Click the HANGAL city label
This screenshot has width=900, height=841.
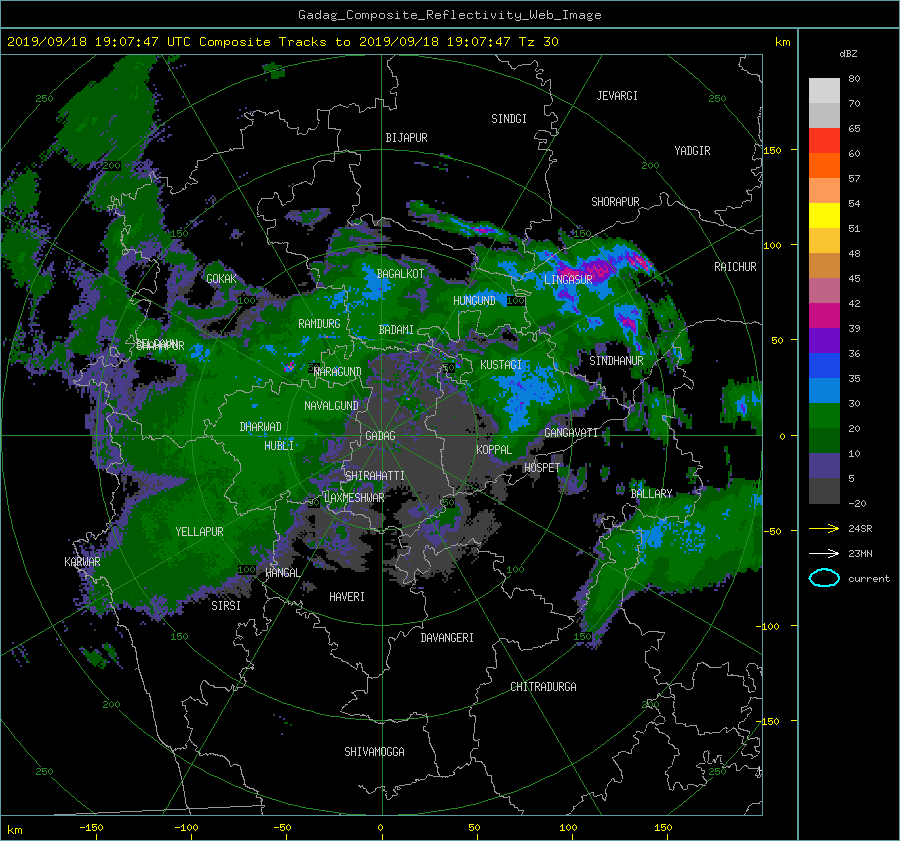[x=282, y=573]
